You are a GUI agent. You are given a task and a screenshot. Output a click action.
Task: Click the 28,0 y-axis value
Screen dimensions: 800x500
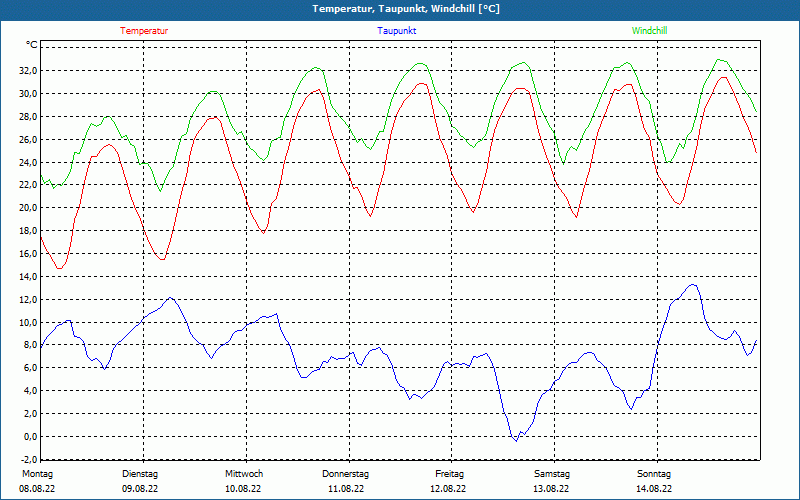pyautogui.click(x=28, y=116)
